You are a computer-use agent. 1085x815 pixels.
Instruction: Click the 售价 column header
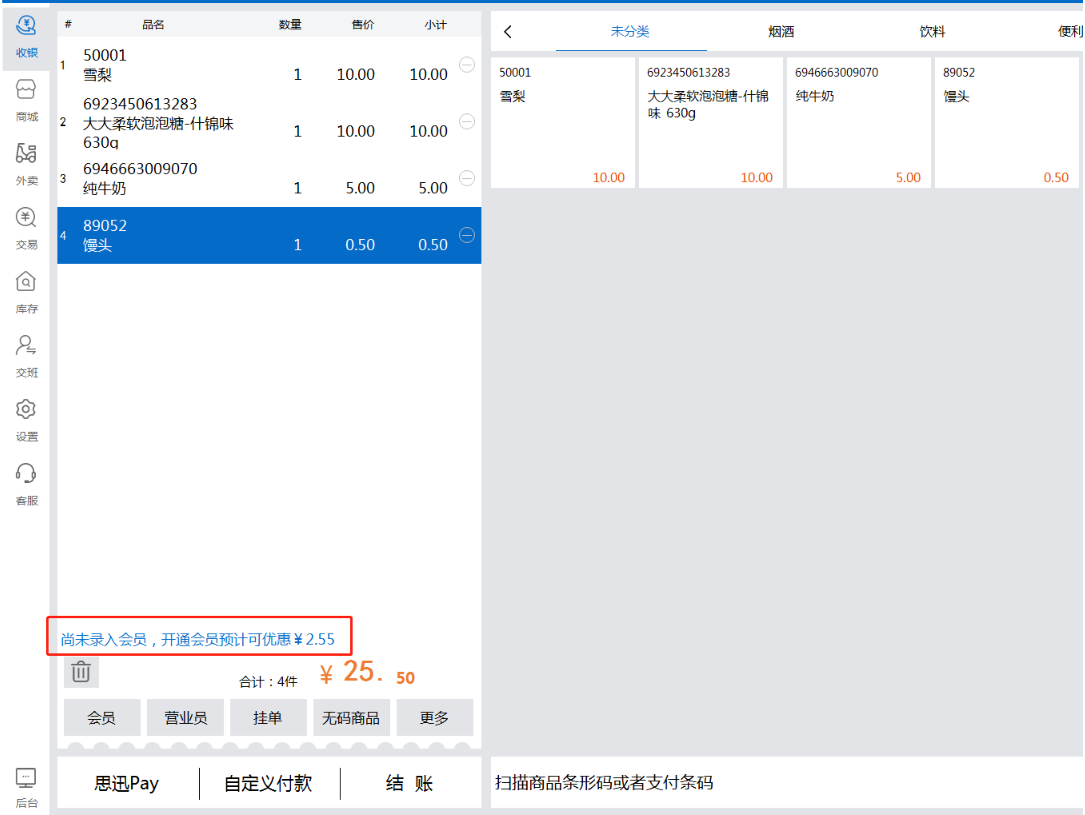tap(363, 25)
